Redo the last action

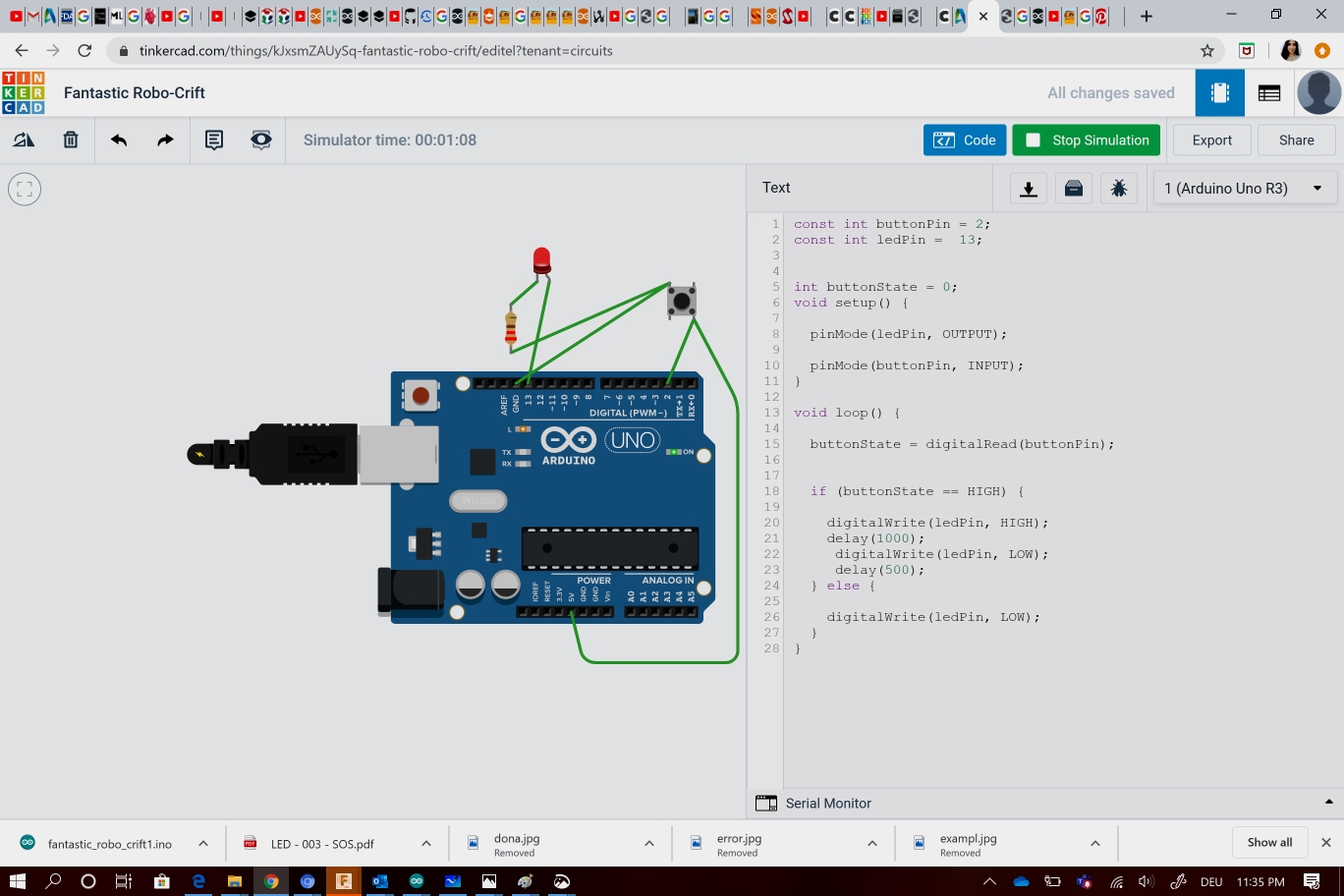coord(165,140)
